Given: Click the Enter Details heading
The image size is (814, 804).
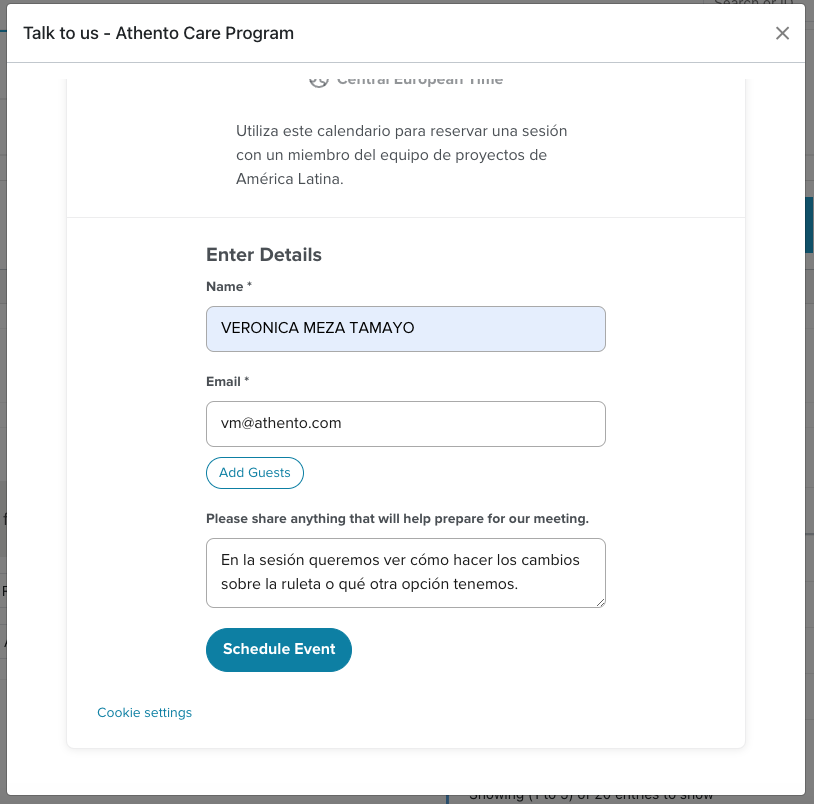Looking at the screenshot, I should coord(264,255).
